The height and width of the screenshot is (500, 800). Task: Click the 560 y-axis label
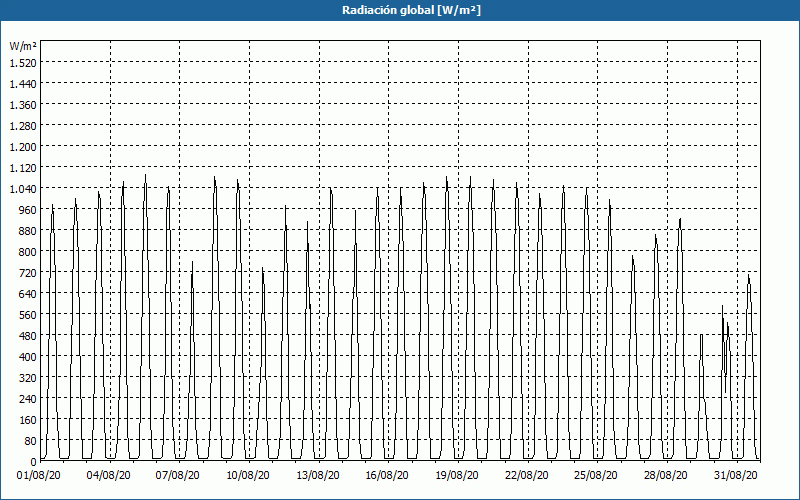pyautogui.click(x=28, y=315)
